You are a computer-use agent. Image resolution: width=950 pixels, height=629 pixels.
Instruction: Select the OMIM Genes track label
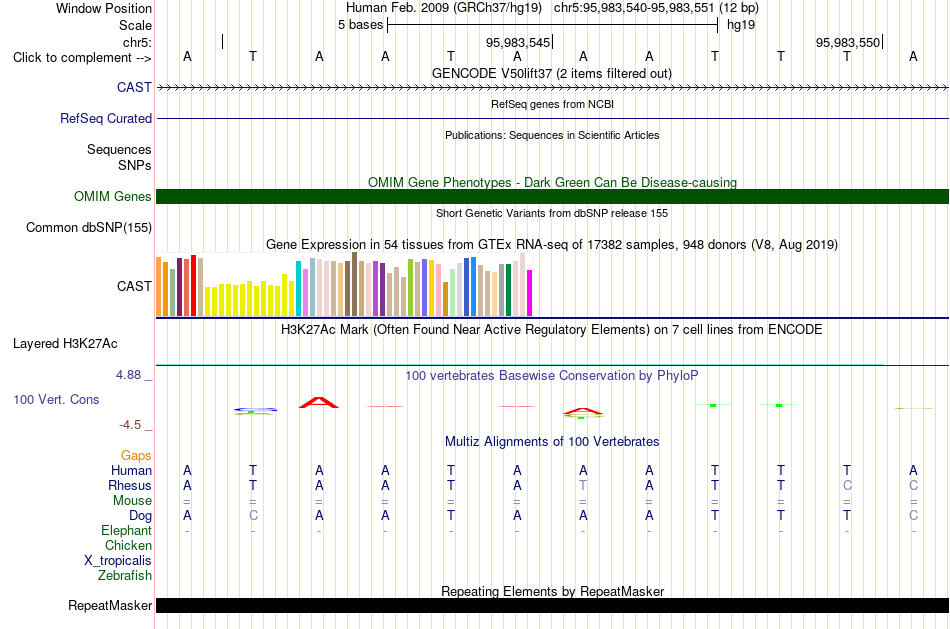click(x=112, y=196)
